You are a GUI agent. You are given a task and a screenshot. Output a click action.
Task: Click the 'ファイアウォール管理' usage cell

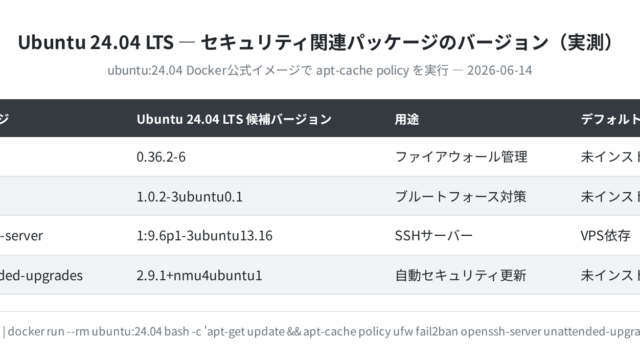point(461,157)
